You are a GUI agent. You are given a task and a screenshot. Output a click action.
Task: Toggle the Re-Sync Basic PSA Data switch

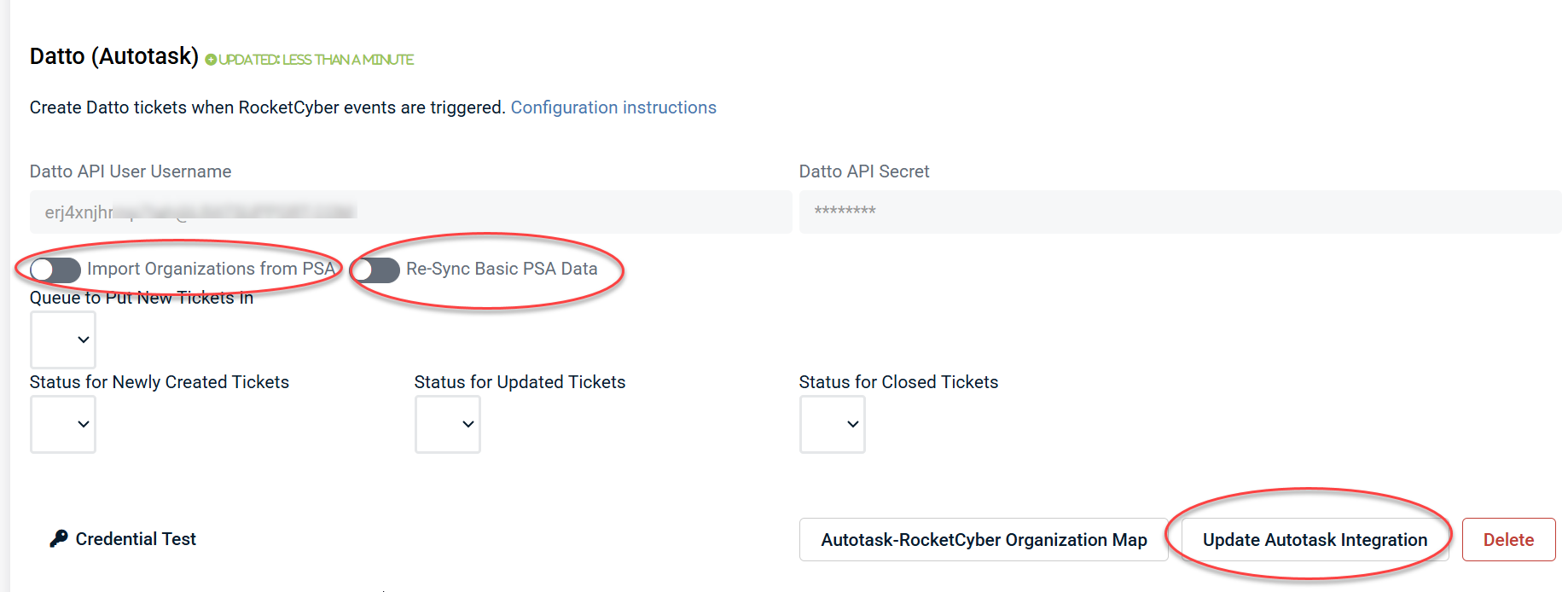coord(376,270)
